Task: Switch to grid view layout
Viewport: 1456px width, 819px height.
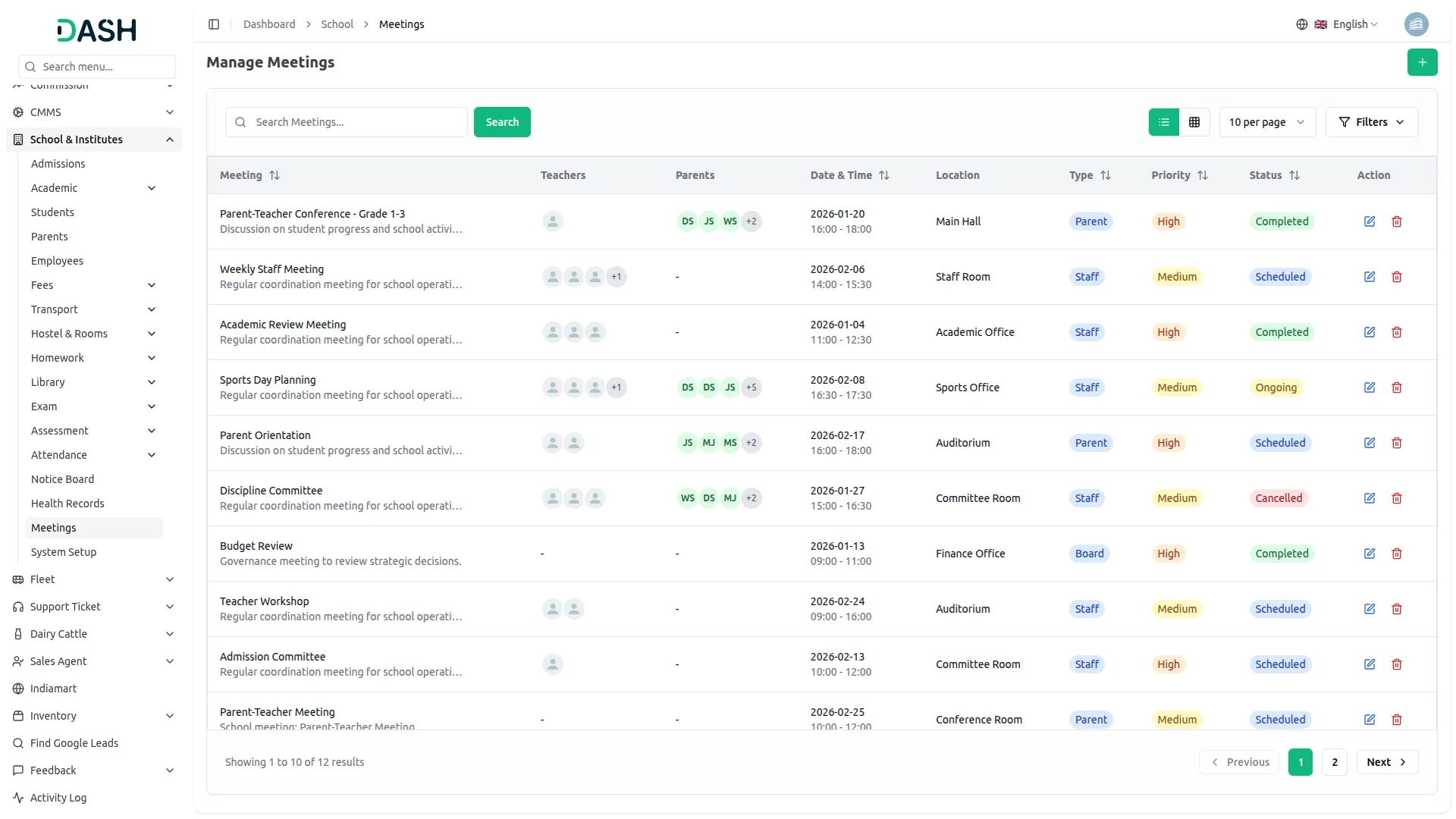Action: [1194, 122]
